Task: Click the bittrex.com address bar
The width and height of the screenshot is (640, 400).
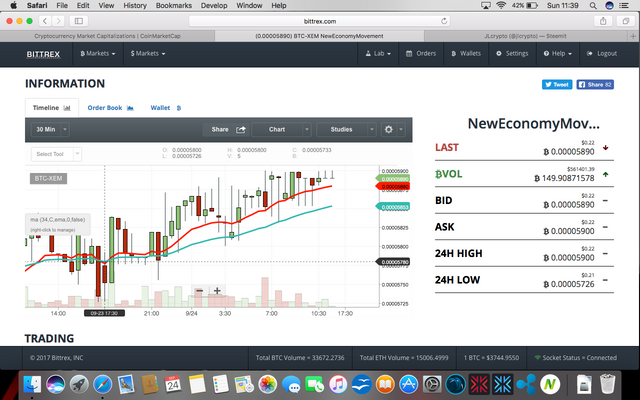Action: pos(320,21)
